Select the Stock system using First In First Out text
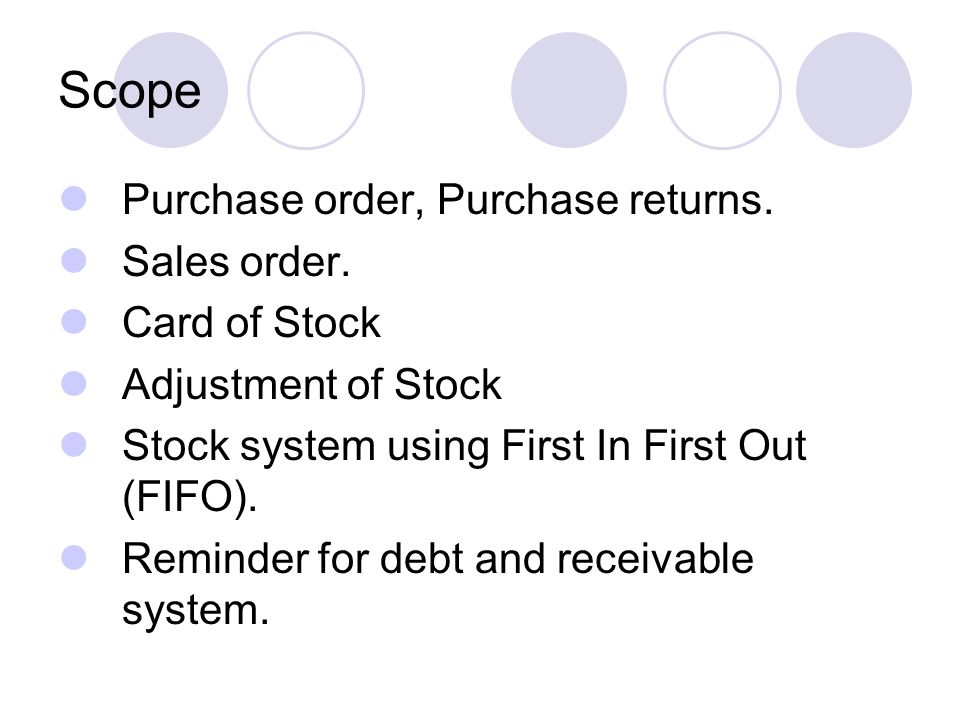The height and width of the screenshot is (720, 960). click(x=464, y=446)
